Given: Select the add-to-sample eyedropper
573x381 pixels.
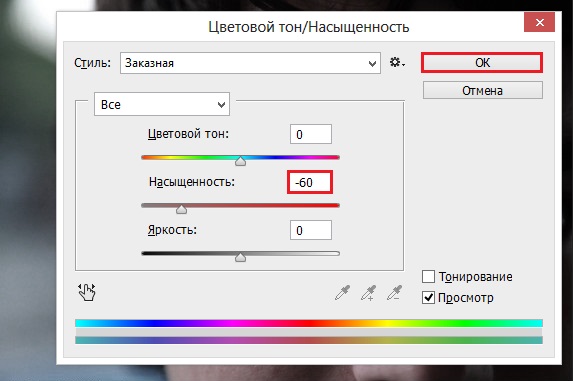Looking at the screenshot, I should [368, 293].
